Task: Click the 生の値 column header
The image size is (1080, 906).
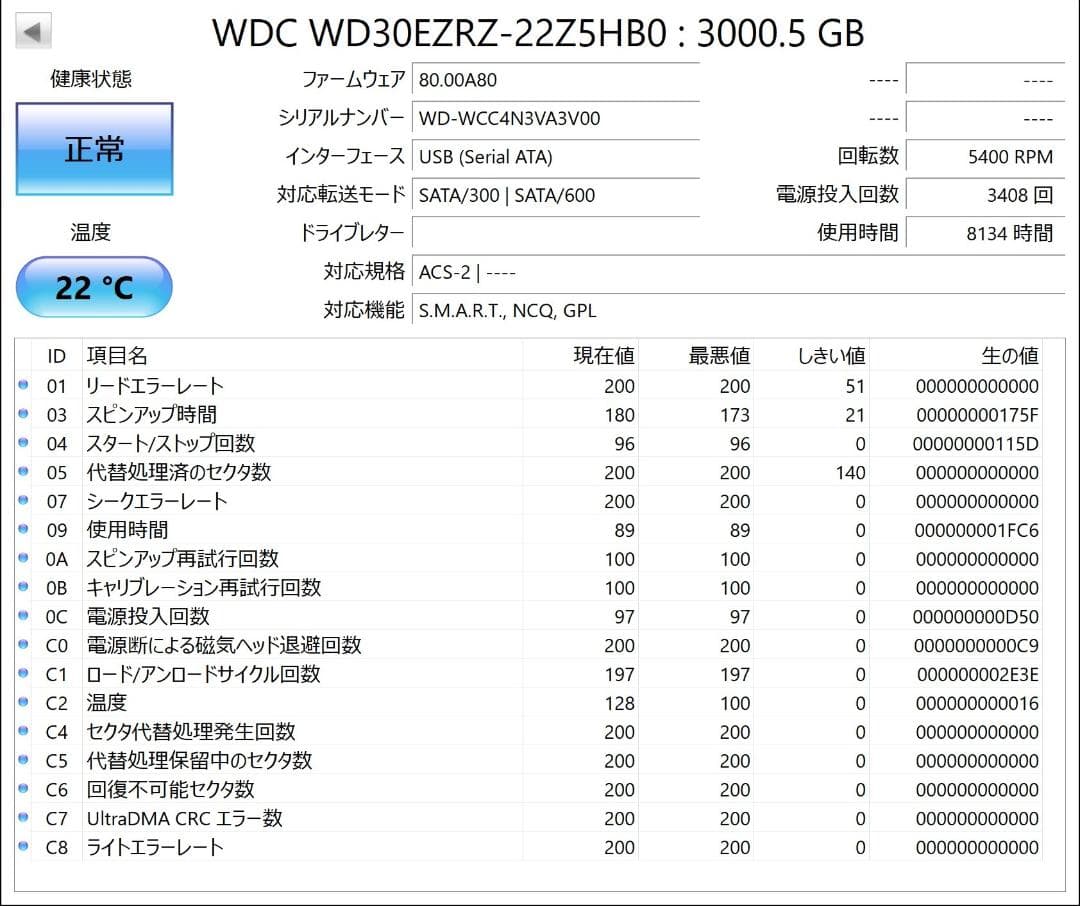Action: [1010, 356]
